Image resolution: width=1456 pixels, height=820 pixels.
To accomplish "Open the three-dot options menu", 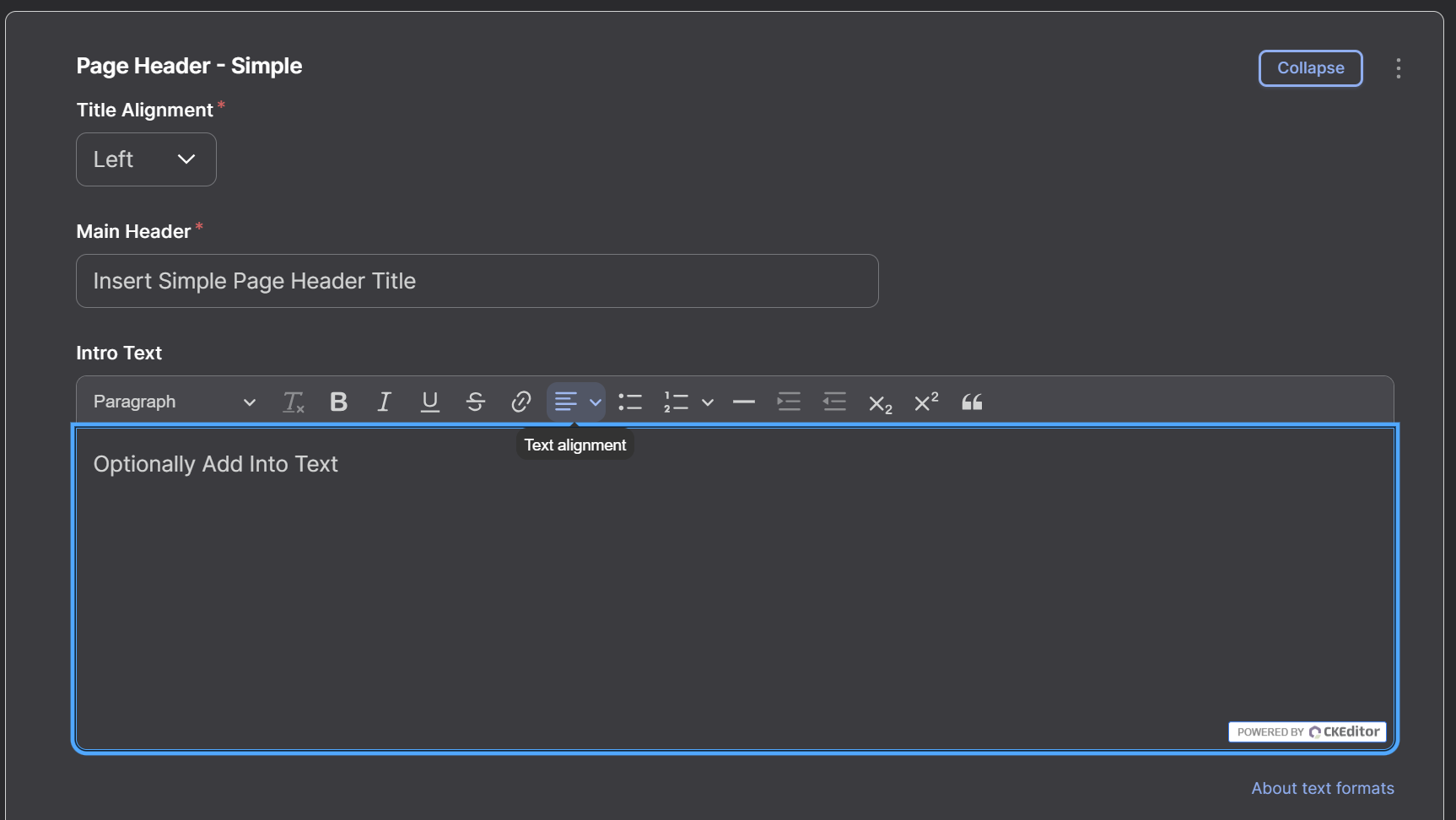I will (1399, 68).
